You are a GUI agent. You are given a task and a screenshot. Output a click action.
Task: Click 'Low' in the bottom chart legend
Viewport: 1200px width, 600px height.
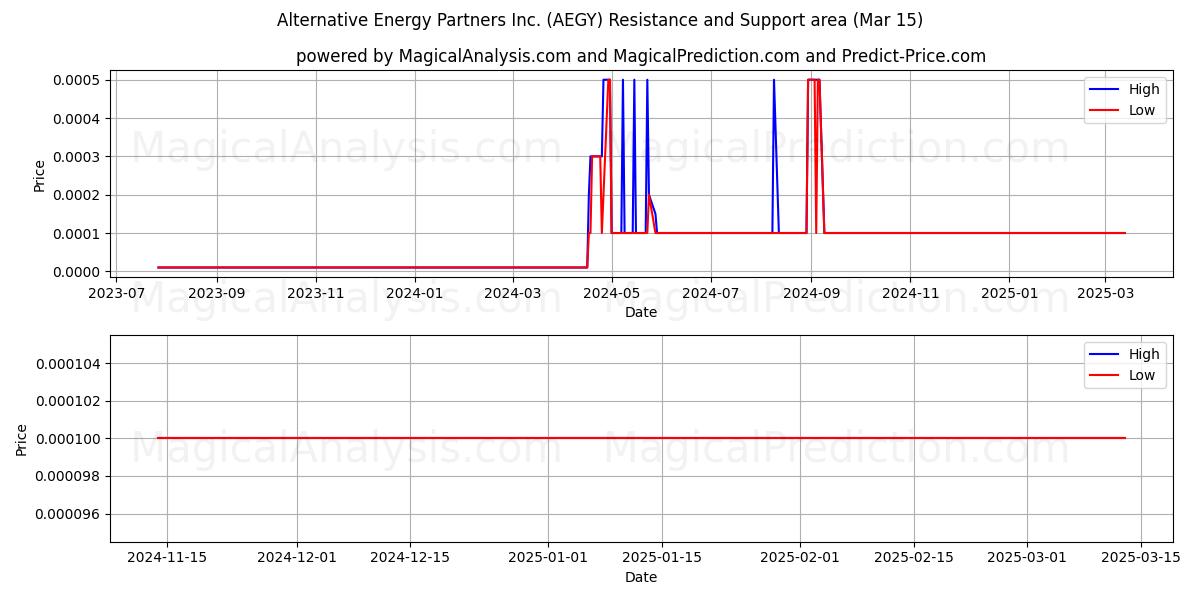click(1142, 375)
